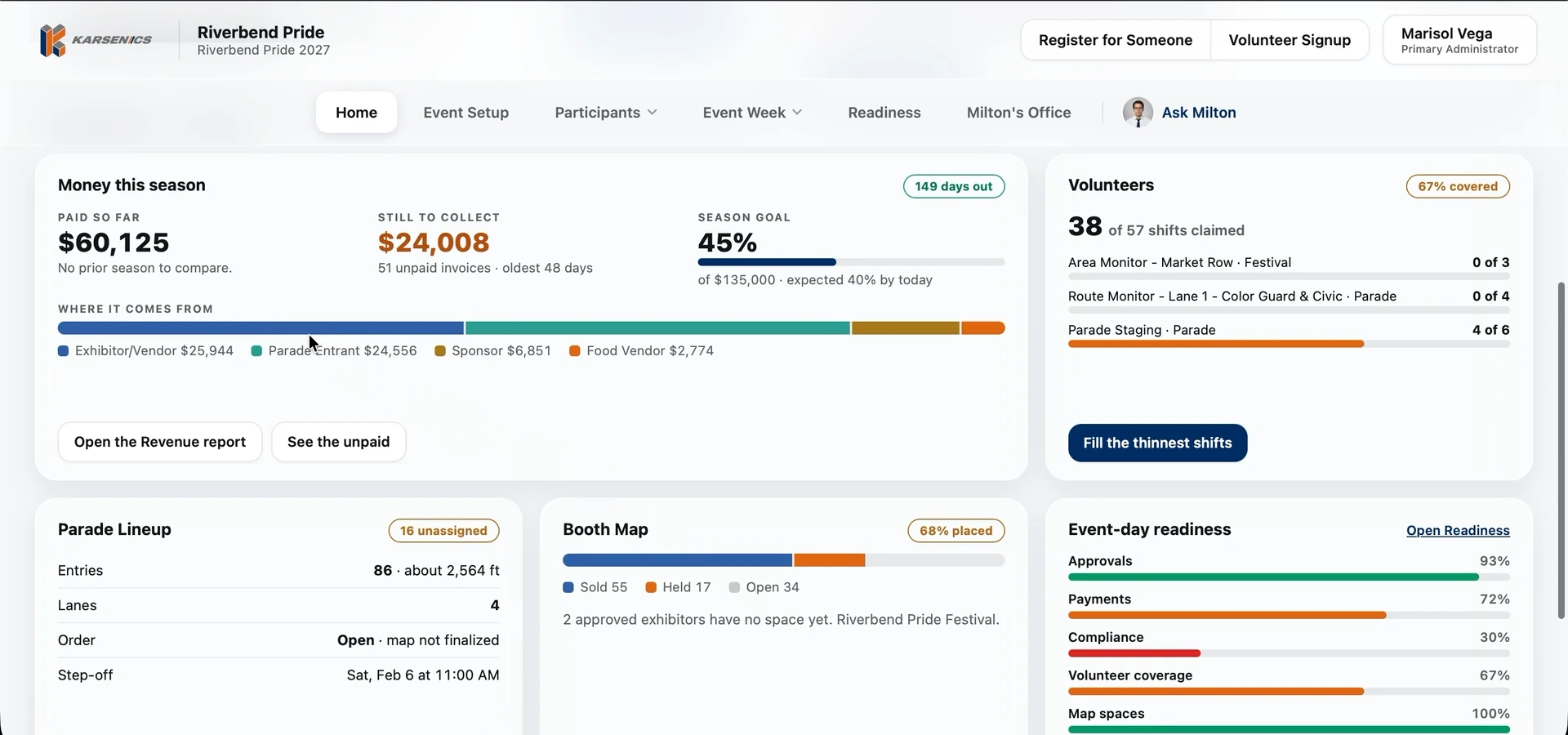Click the Compliance readiness progress bar
This screenshot has width=1568, height=735.
(x=1289, y=653)
